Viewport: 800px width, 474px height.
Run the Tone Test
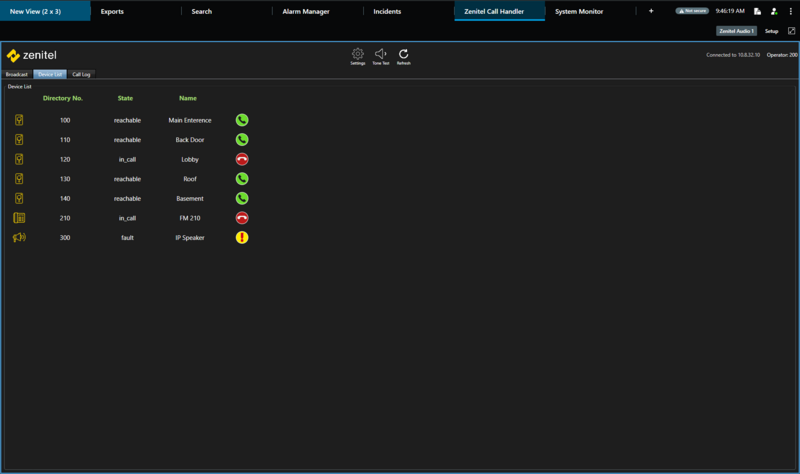coord(380,56)
